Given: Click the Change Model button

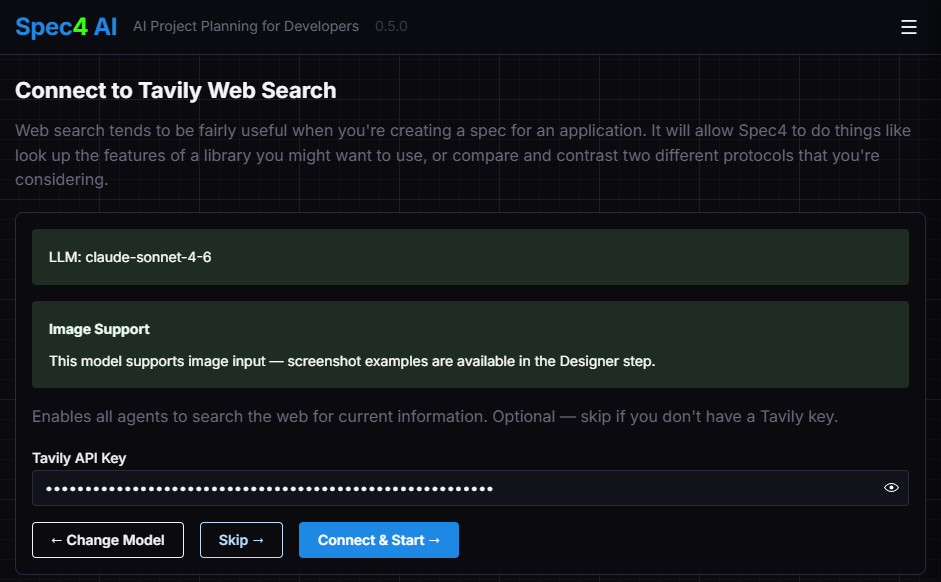Looking at the screenshot, I should click(x=108, y=540).
